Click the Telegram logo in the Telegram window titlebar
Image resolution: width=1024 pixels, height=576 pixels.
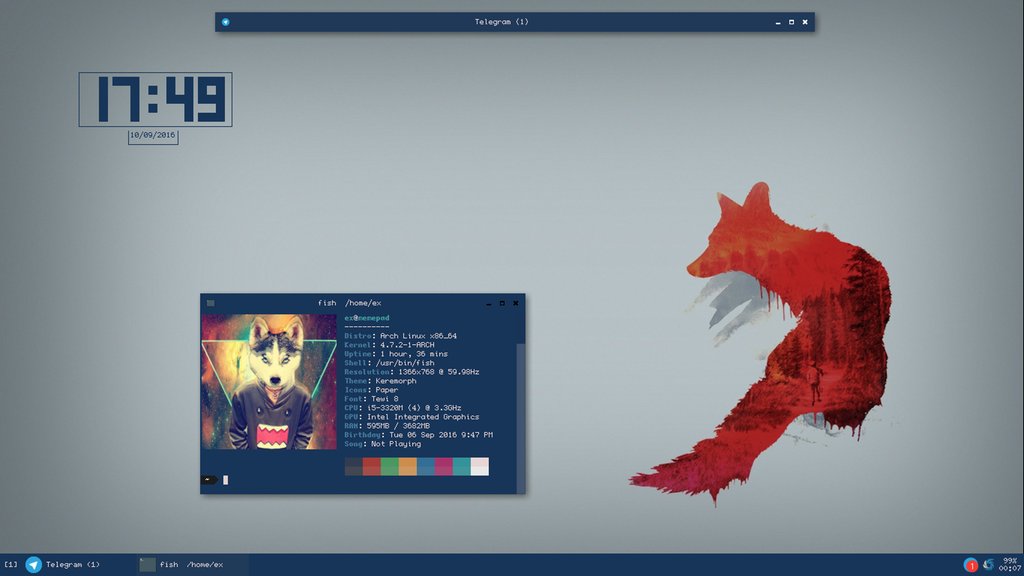tap(225, 22)
